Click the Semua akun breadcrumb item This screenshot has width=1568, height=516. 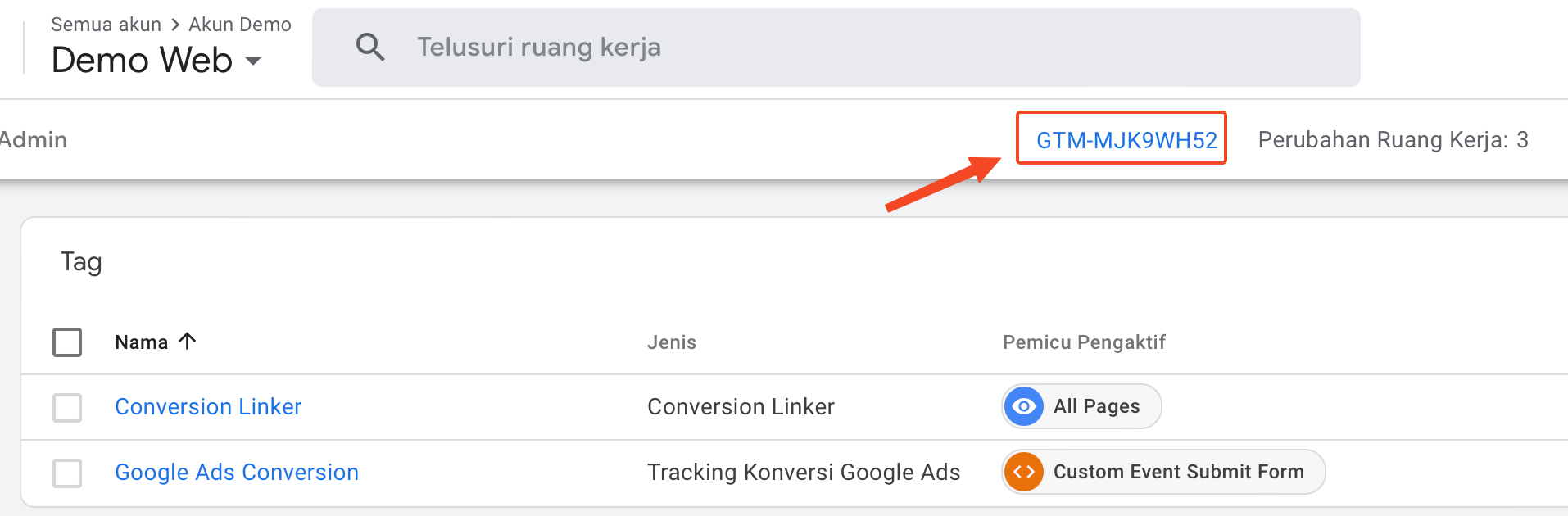105,24
